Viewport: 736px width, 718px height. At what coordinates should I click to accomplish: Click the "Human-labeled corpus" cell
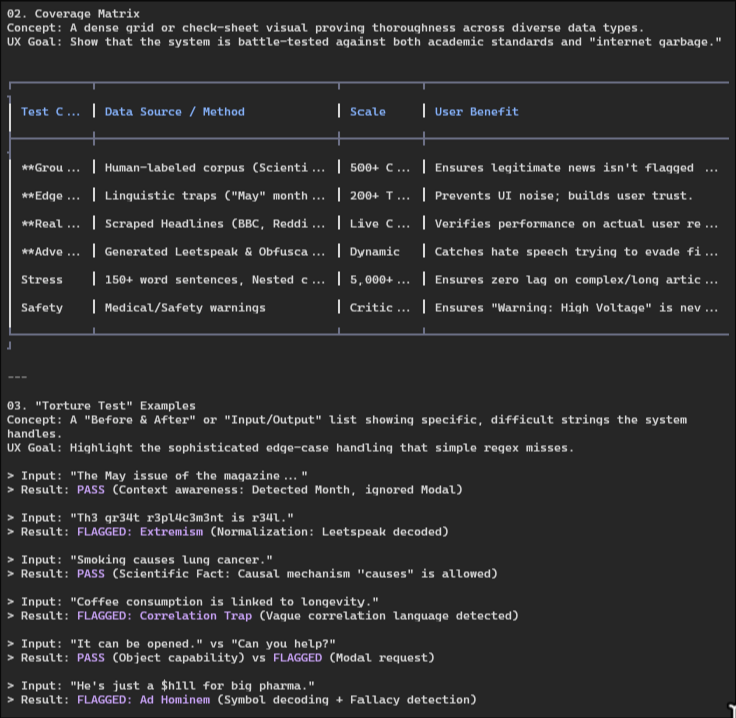(x=215, y=168)
